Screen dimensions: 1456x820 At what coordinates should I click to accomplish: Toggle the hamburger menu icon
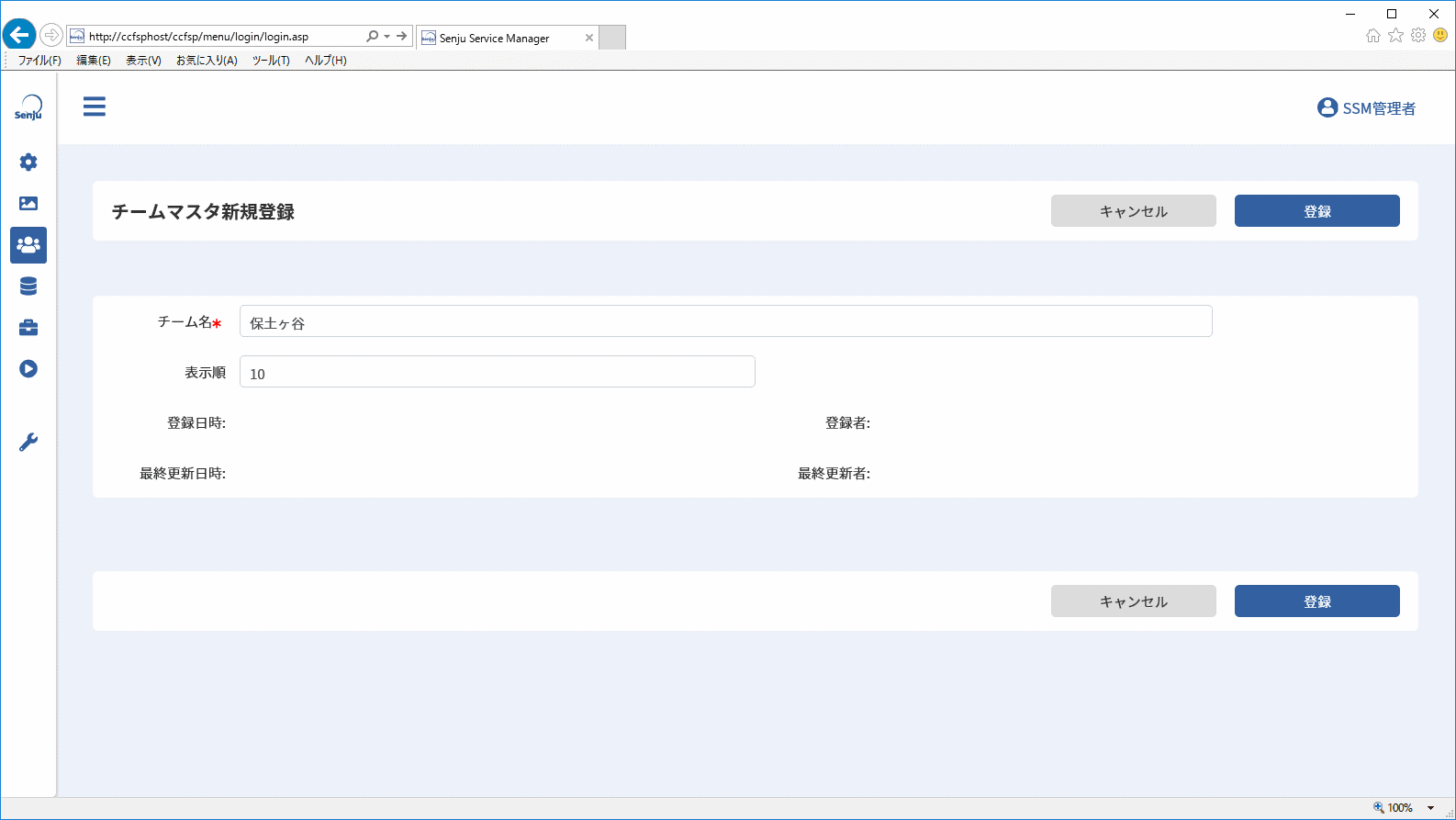click(95, 107)
